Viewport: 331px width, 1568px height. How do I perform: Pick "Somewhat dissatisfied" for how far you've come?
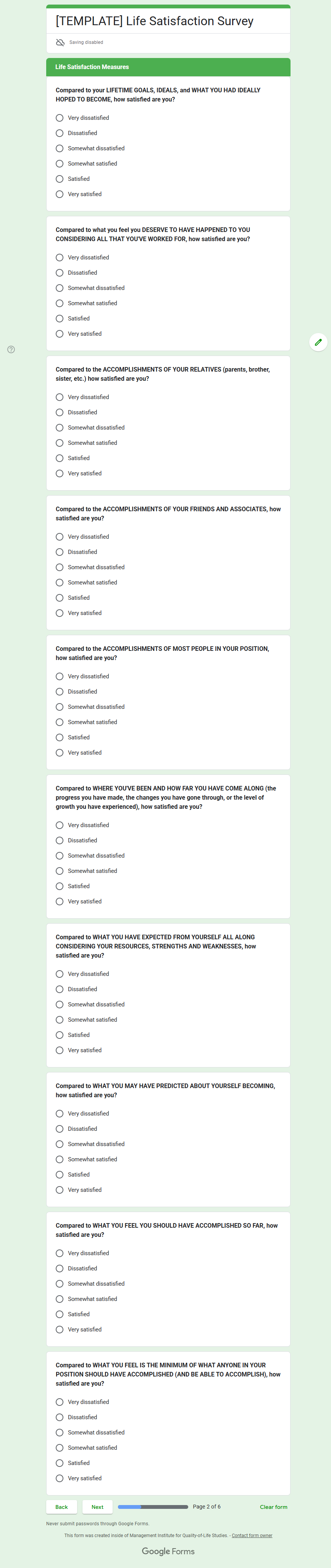click(x=60, y=856)
